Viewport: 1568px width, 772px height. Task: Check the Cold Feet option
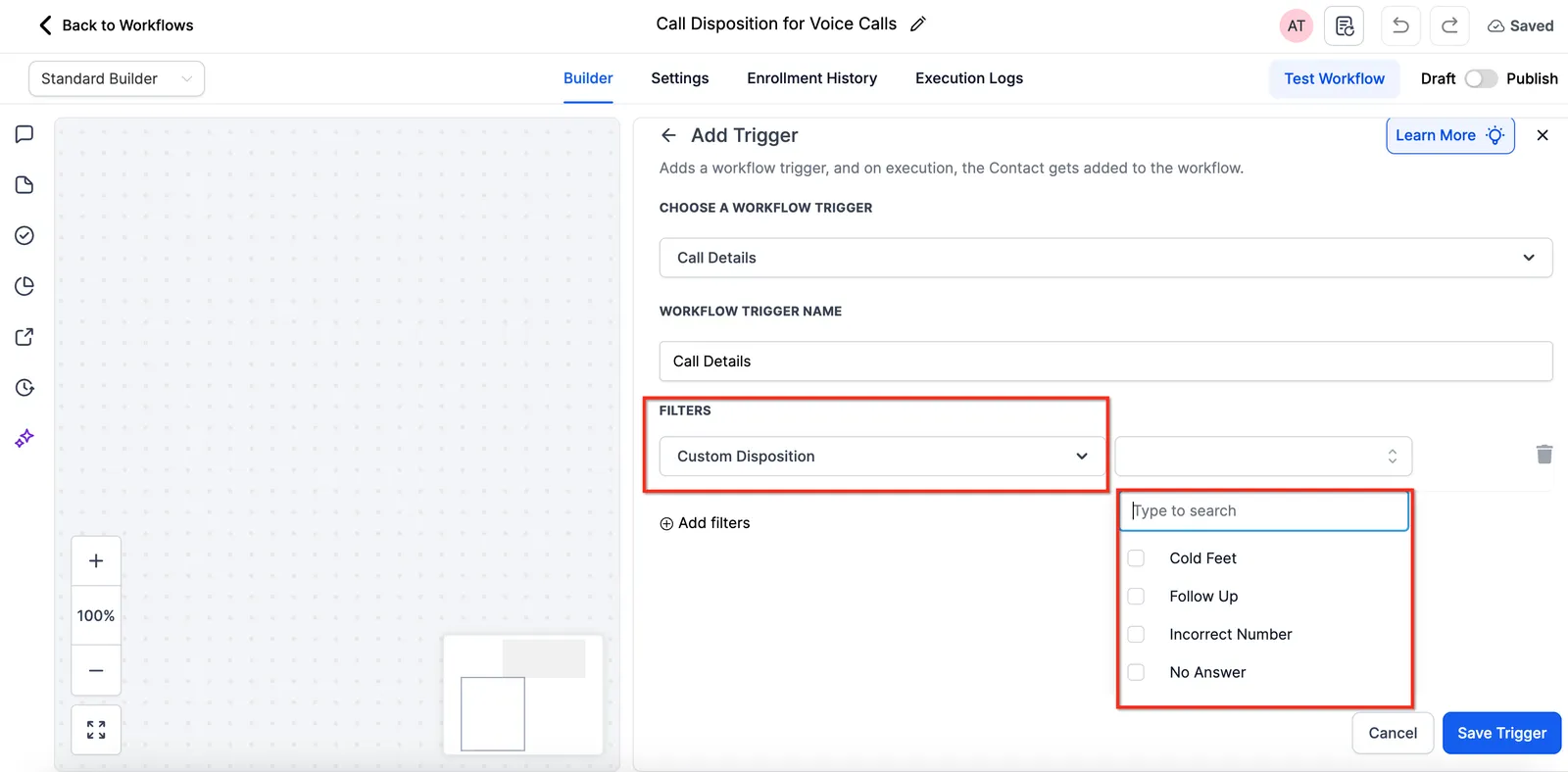[1136, 558]
